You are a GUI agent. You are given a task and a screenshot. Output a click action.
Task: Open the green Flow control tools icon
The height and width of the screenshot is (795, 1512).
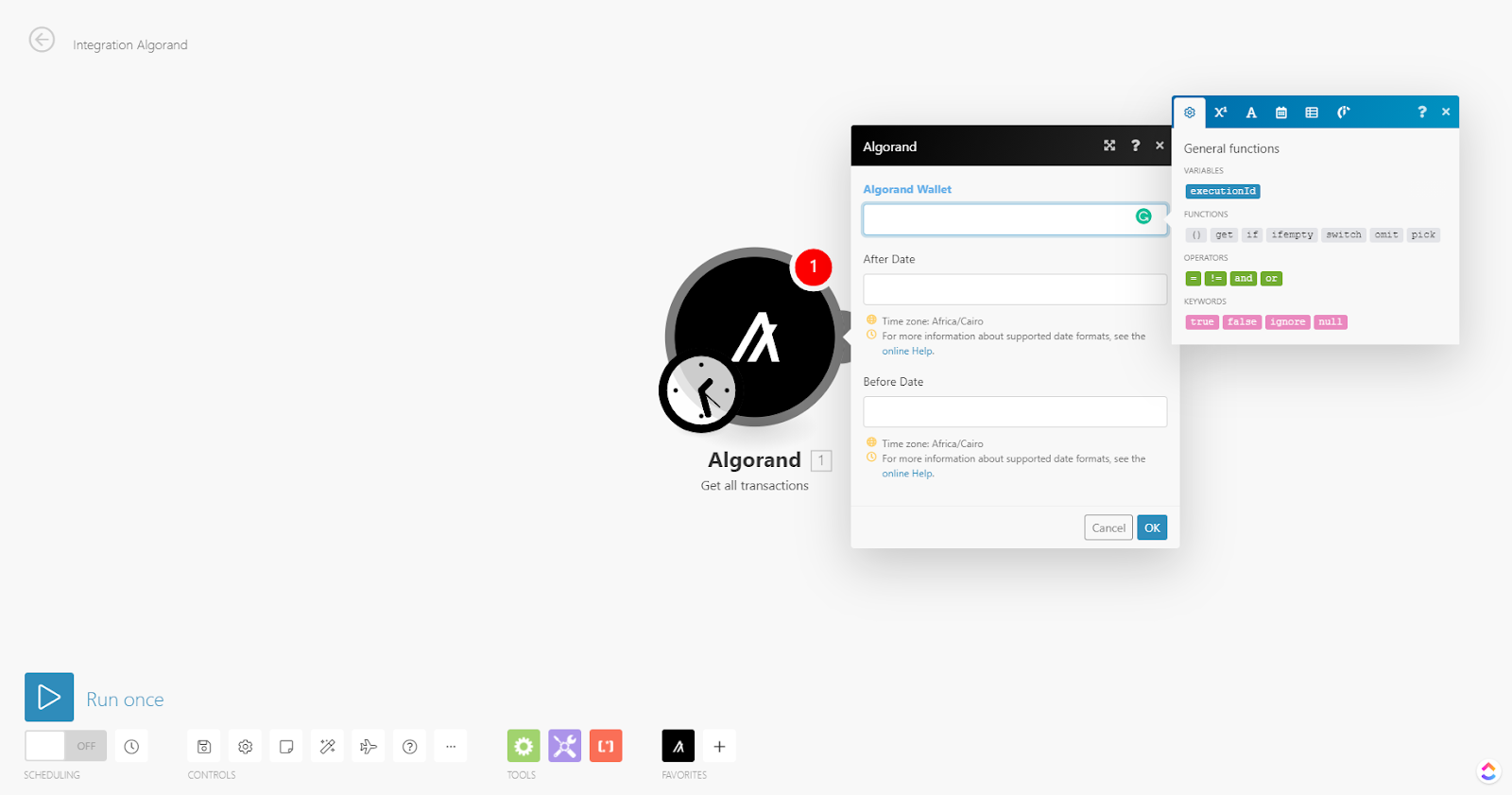[524, 746]
